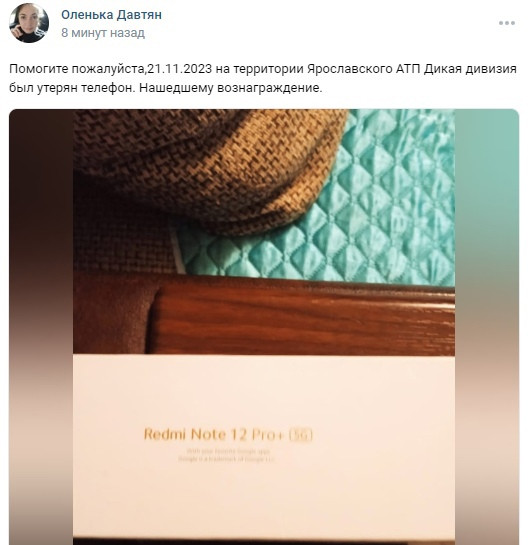
Task: Open the post options three-dot menu
Action: 507,23
